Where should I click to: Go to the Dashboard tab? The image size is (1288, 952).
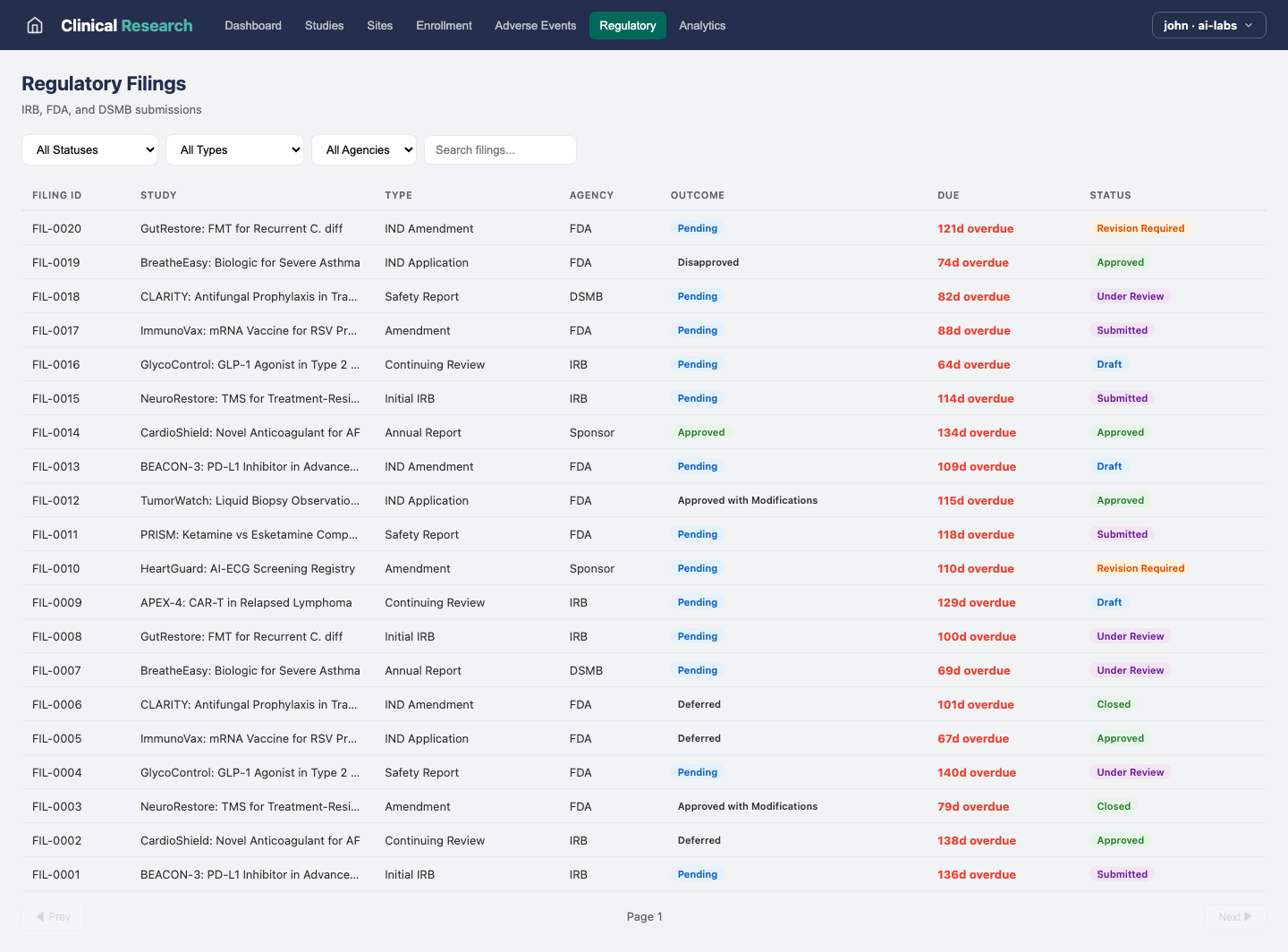(x=253, y=25)
